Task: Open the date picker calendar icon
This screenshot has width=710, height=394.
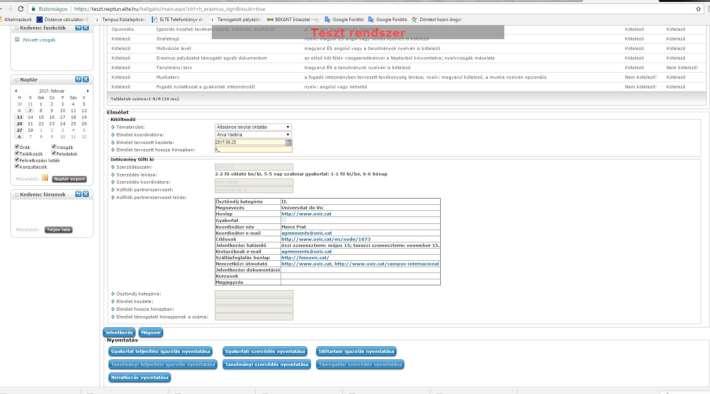Action: (x=288, y=142)
